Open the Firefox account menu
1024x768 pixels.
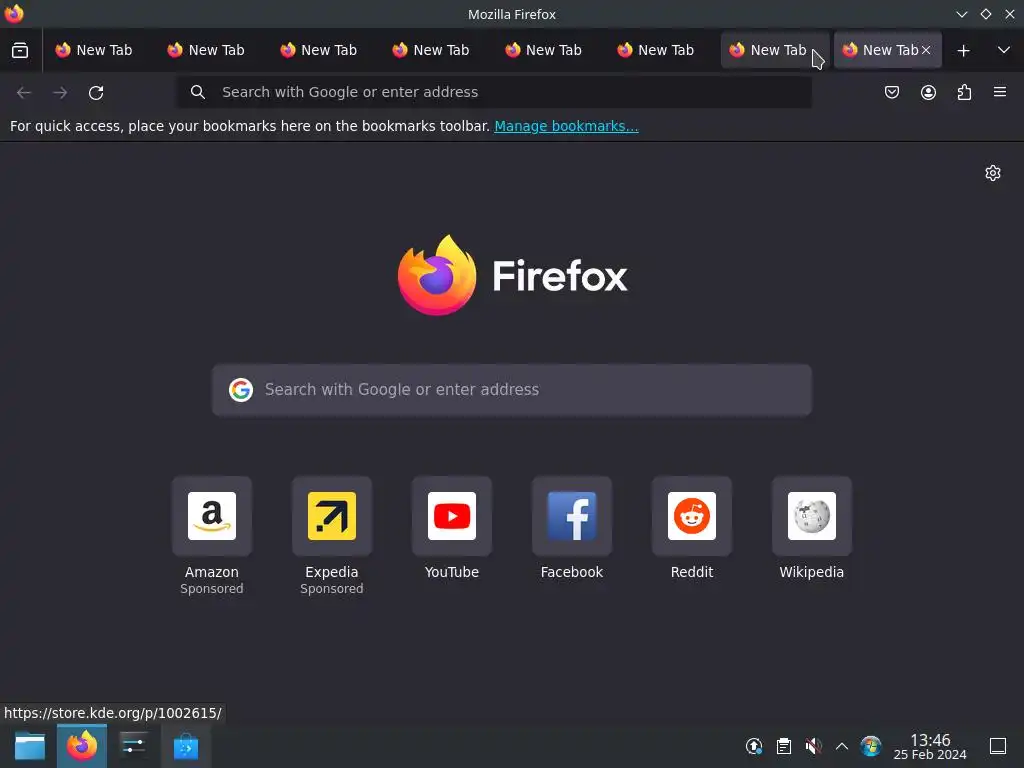(928, 93)
